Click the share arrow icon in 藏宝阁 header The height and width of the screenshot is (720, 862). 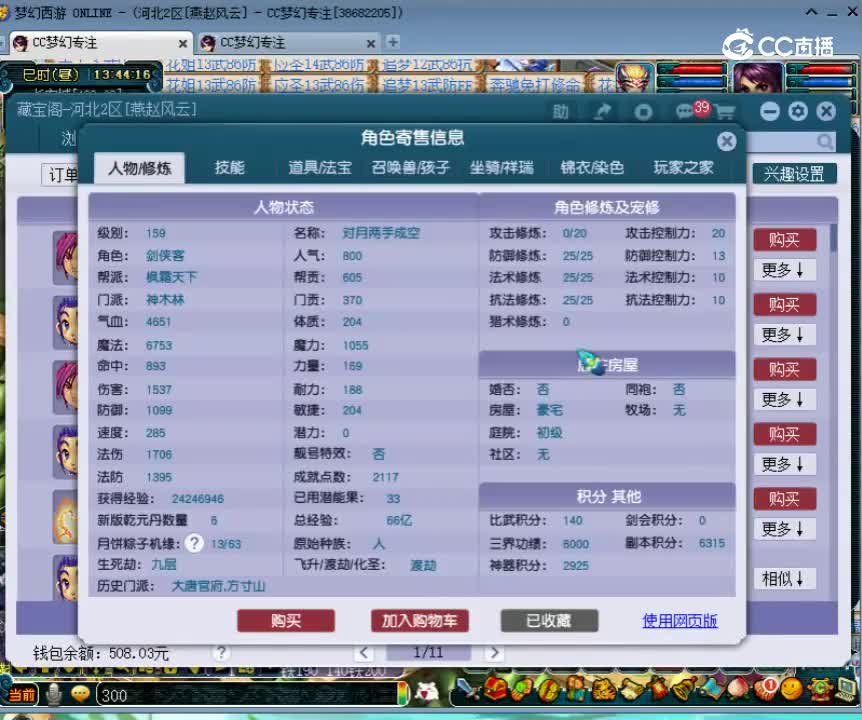tap(603, 112)
